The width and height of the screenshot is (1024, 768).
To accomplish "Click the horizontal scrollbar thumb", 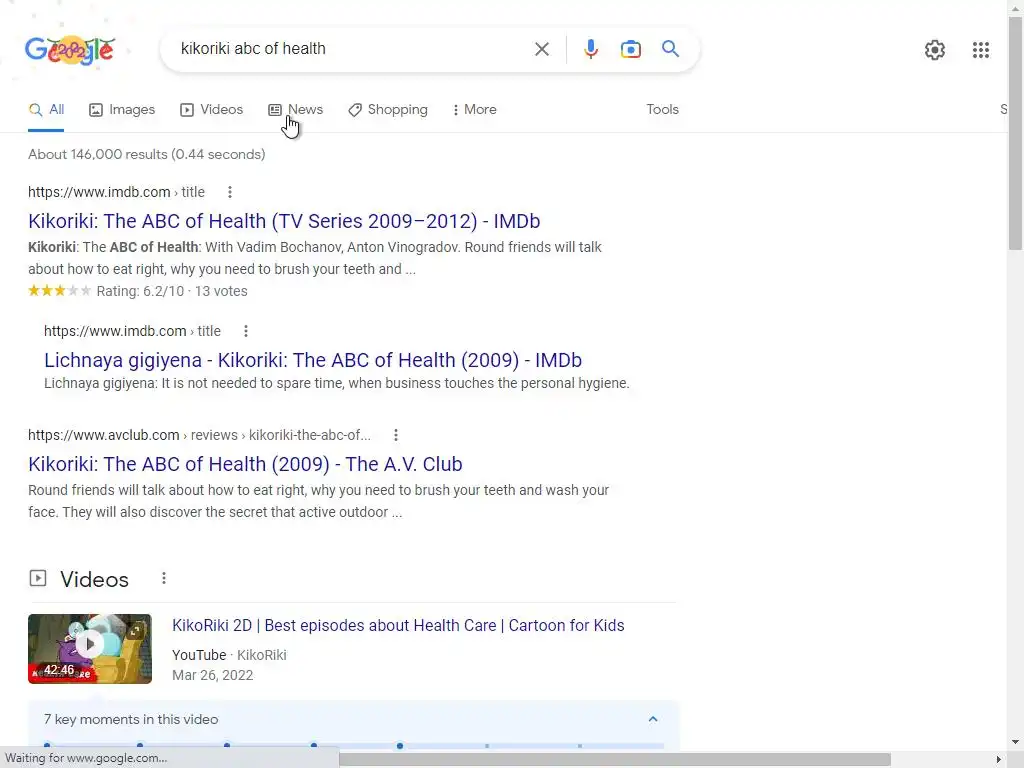I will pos(615,759).
